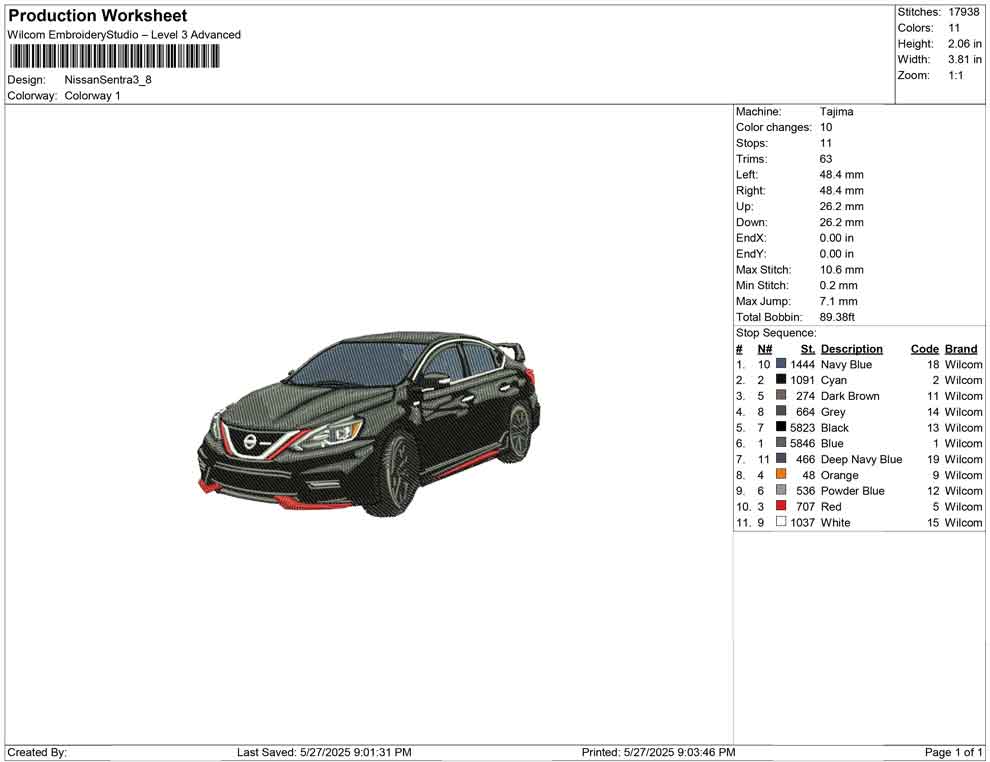990x762 pixels.
Task: Click the Min Stitch value 0.2 mm
Action: click(838, 285)
